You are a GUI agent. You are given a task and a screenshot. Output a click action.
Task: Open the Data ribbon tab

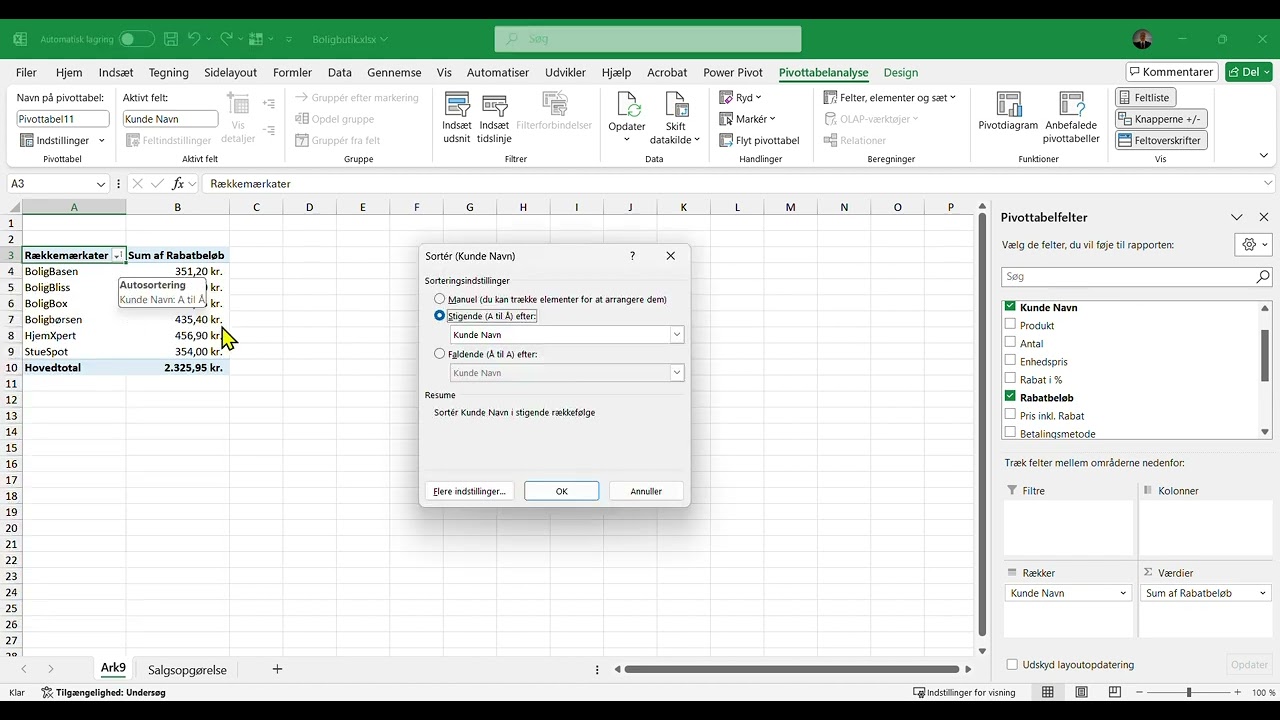[340, 73]
